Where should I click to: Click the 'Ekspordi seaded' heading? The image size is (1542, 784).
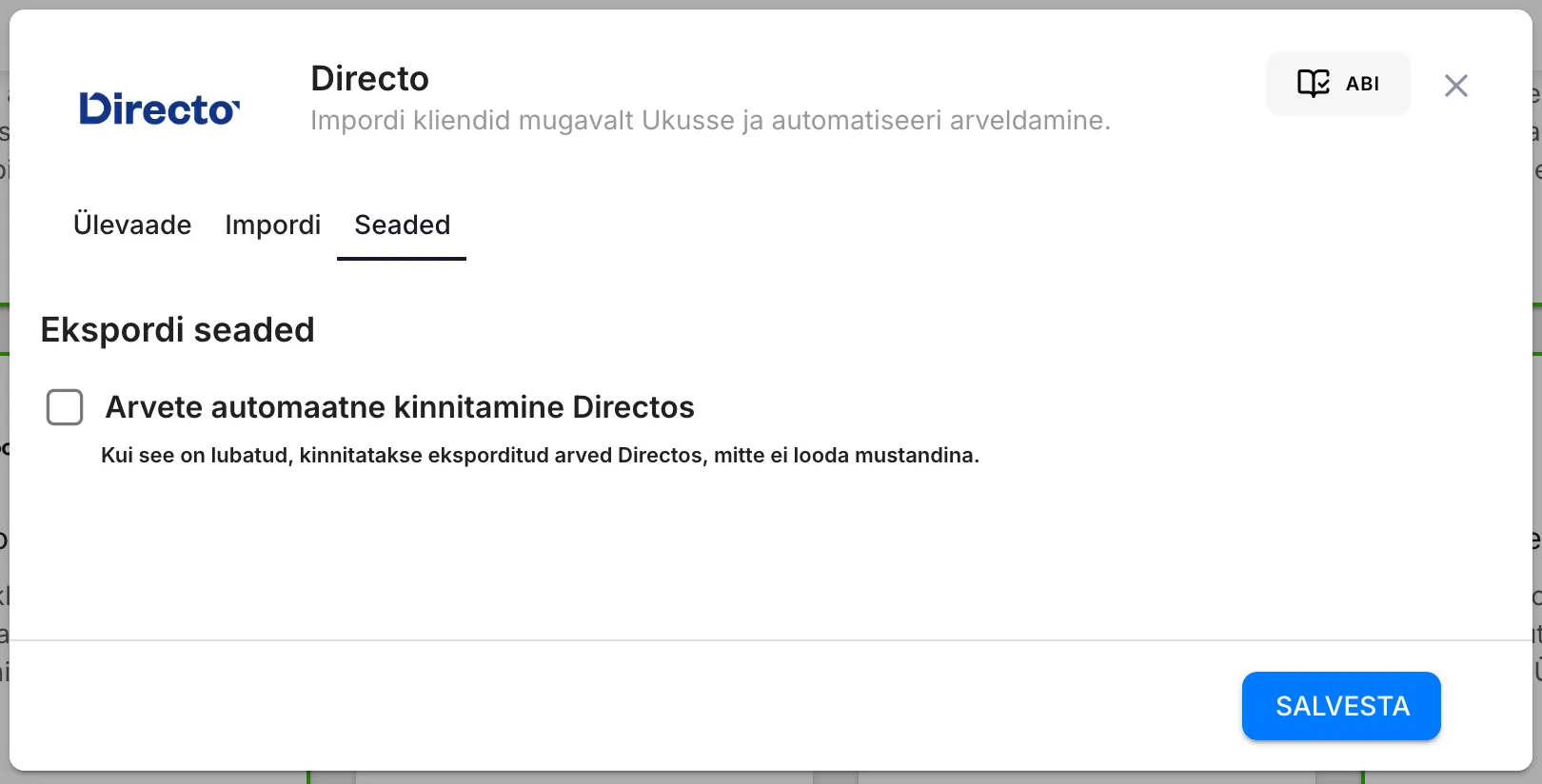coord(177,330)
